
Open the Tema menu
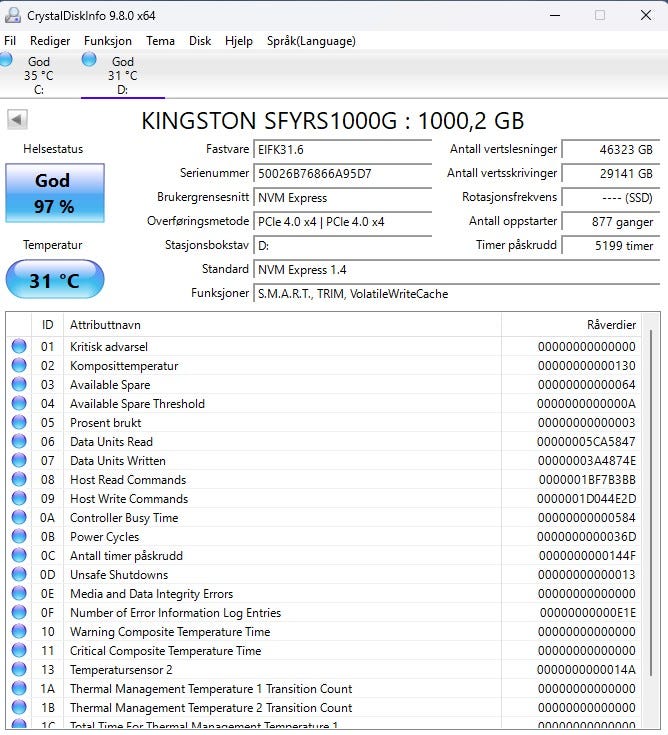[160, 41]
